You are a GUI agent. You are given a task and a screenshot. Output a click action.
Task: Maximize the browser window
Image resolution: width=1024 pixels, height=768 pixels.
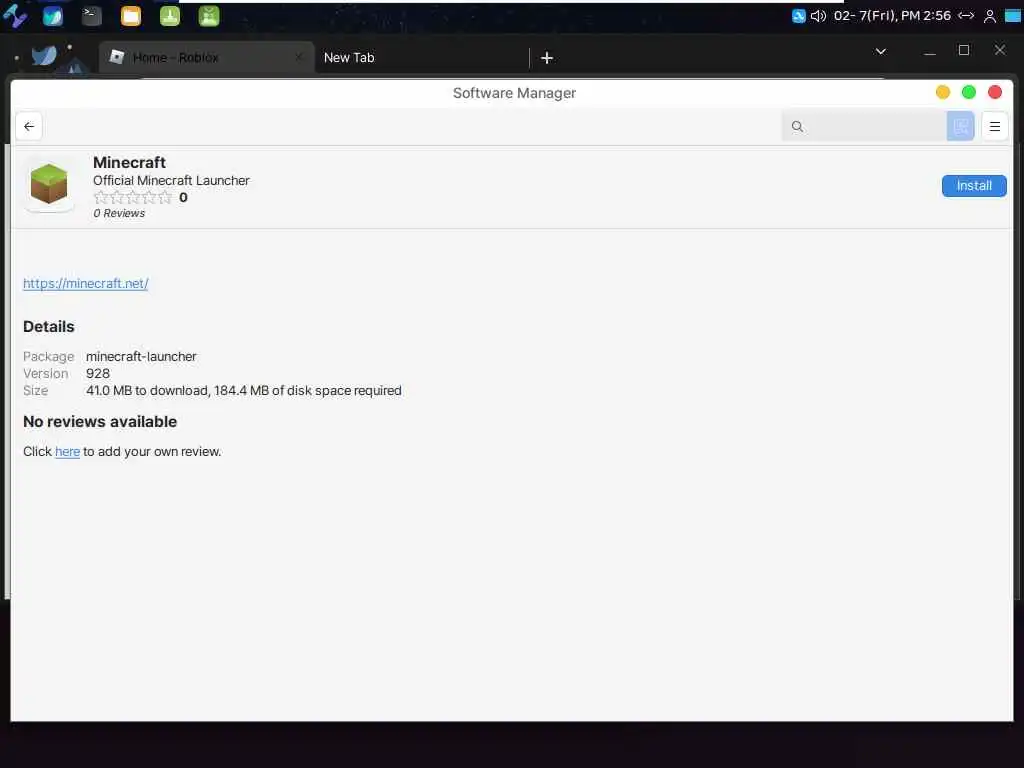963,50
